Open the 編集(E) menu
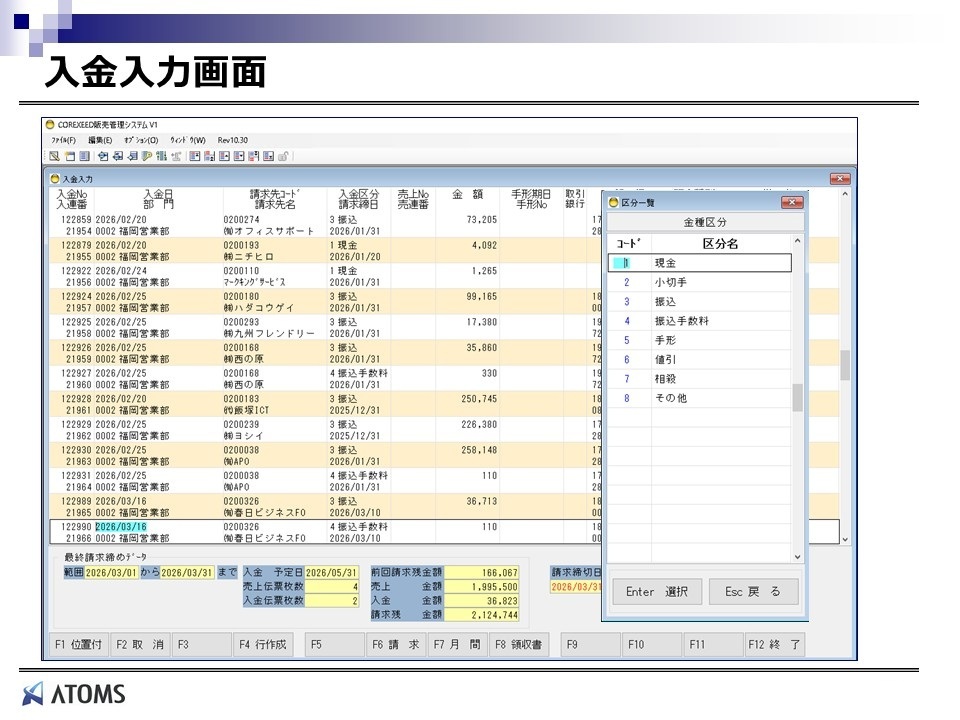The height and width of the screenshot is (720, 960). click(x=100, y=140)
